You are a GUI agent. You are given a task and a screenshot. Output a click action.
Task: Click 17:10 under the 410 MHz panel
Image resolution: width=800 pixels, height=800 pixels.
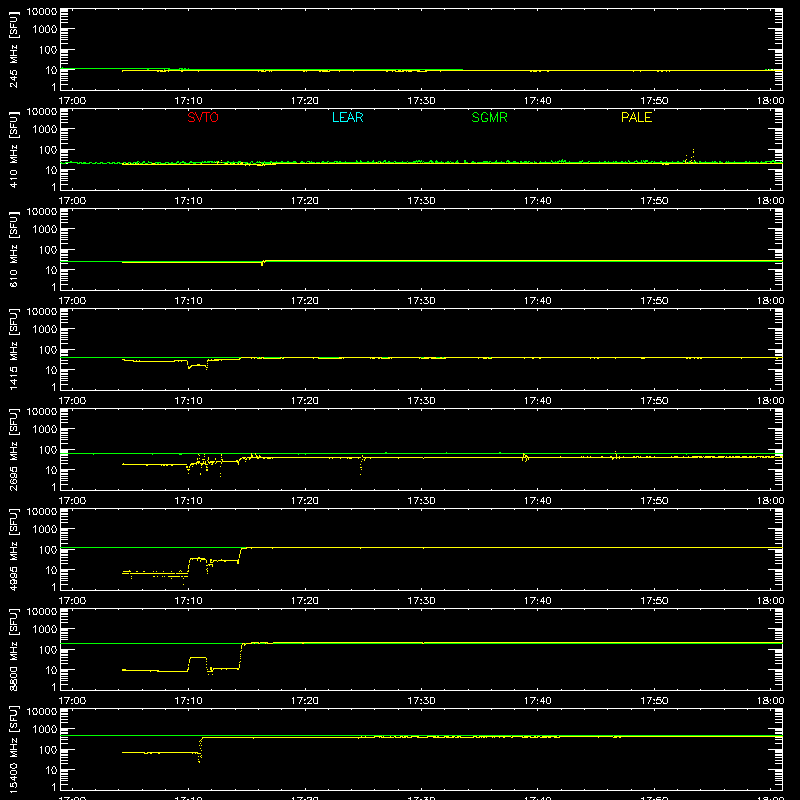click(188, 201)
